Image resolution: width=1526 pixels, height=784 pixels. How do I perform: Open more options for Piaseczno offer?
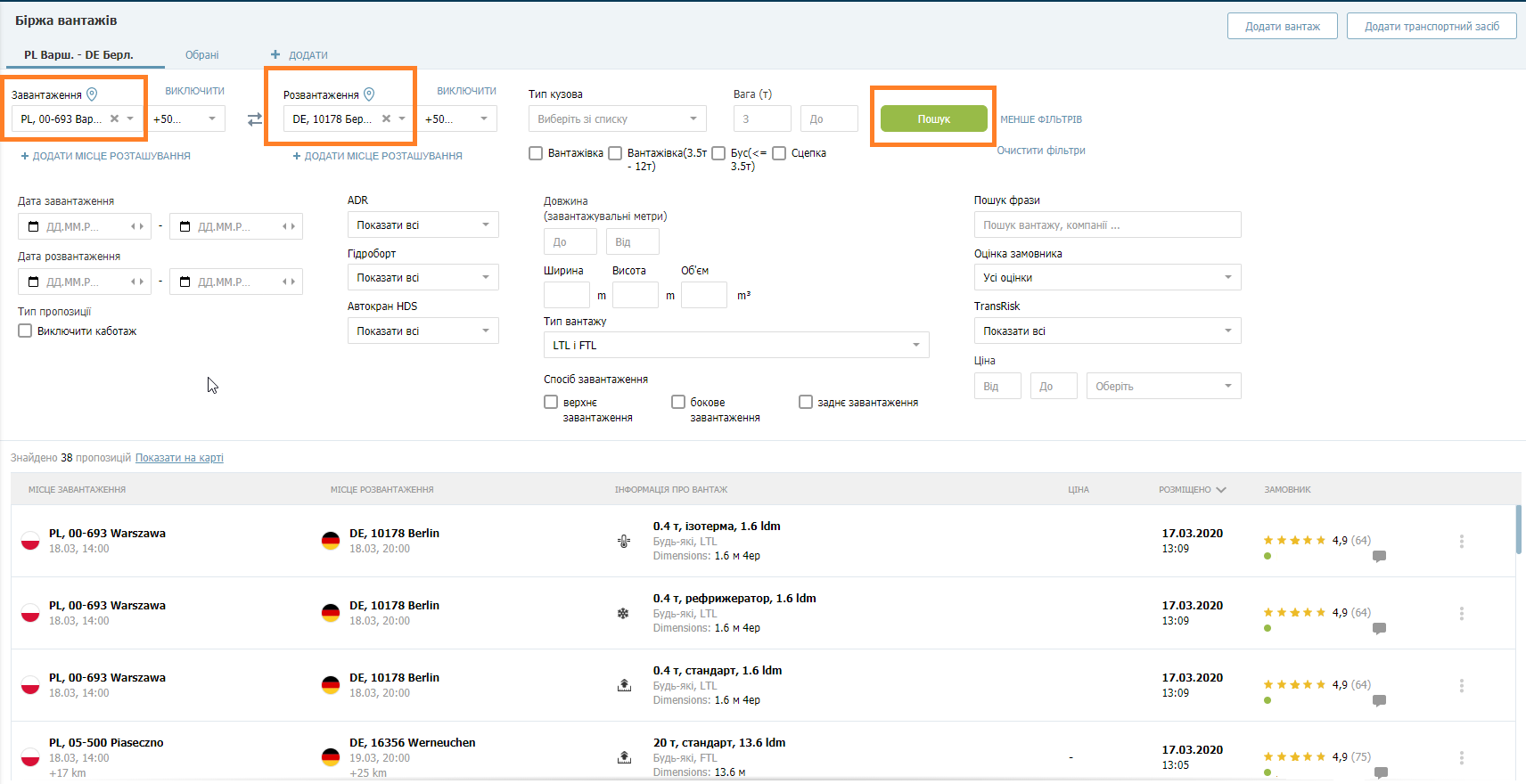1462,757
